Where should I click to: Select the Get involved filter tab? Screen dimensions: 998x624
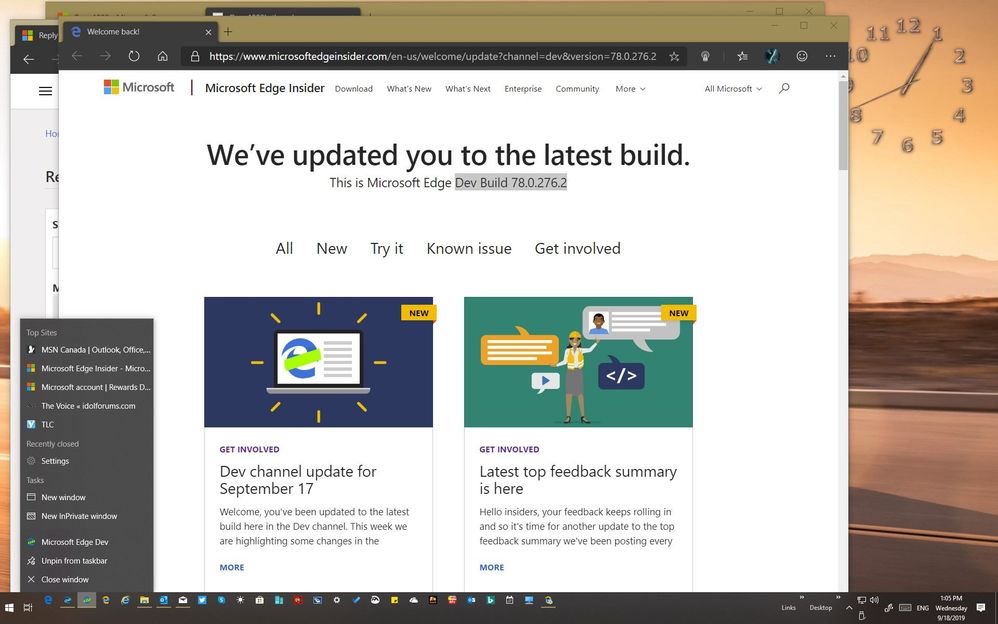[577, 248]
